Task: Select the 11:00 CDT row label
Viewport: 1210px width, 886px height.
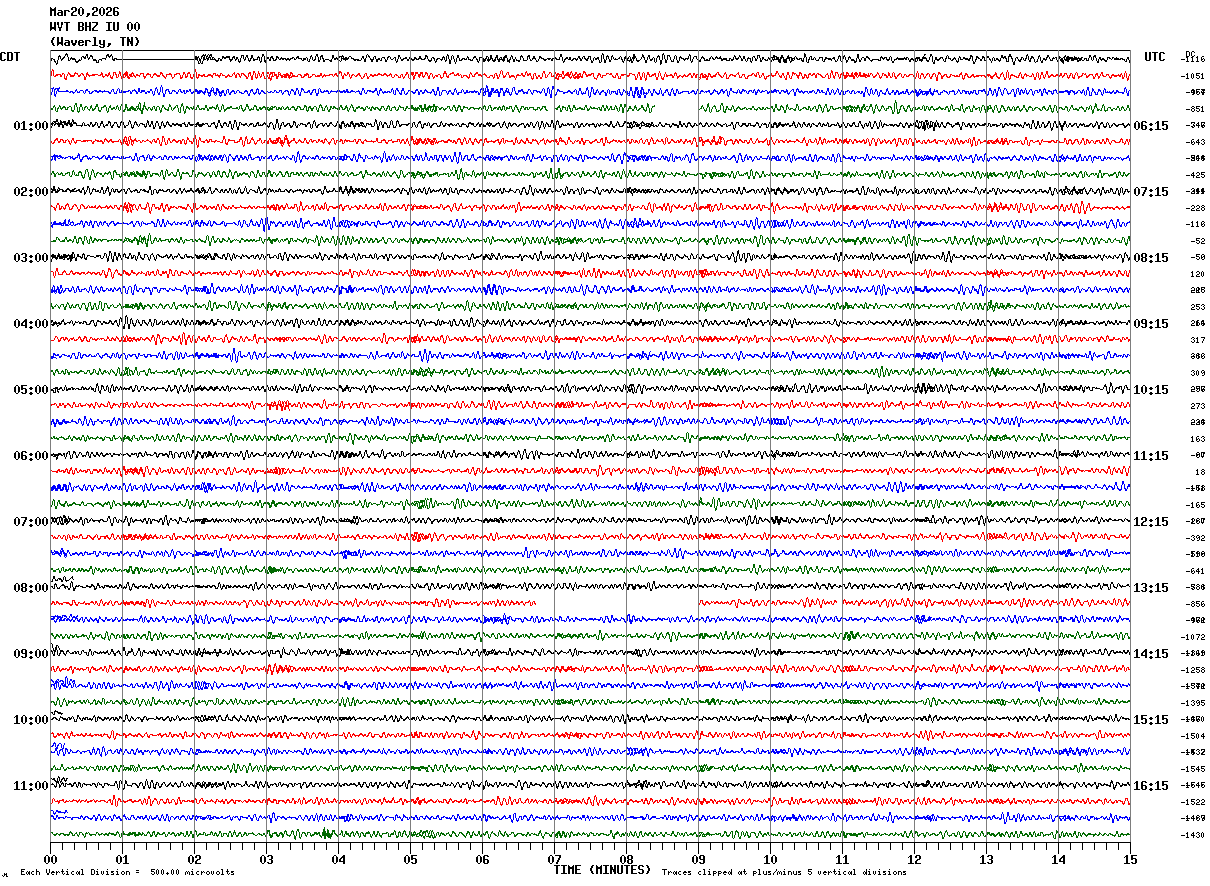Action: tap(31, 786)
